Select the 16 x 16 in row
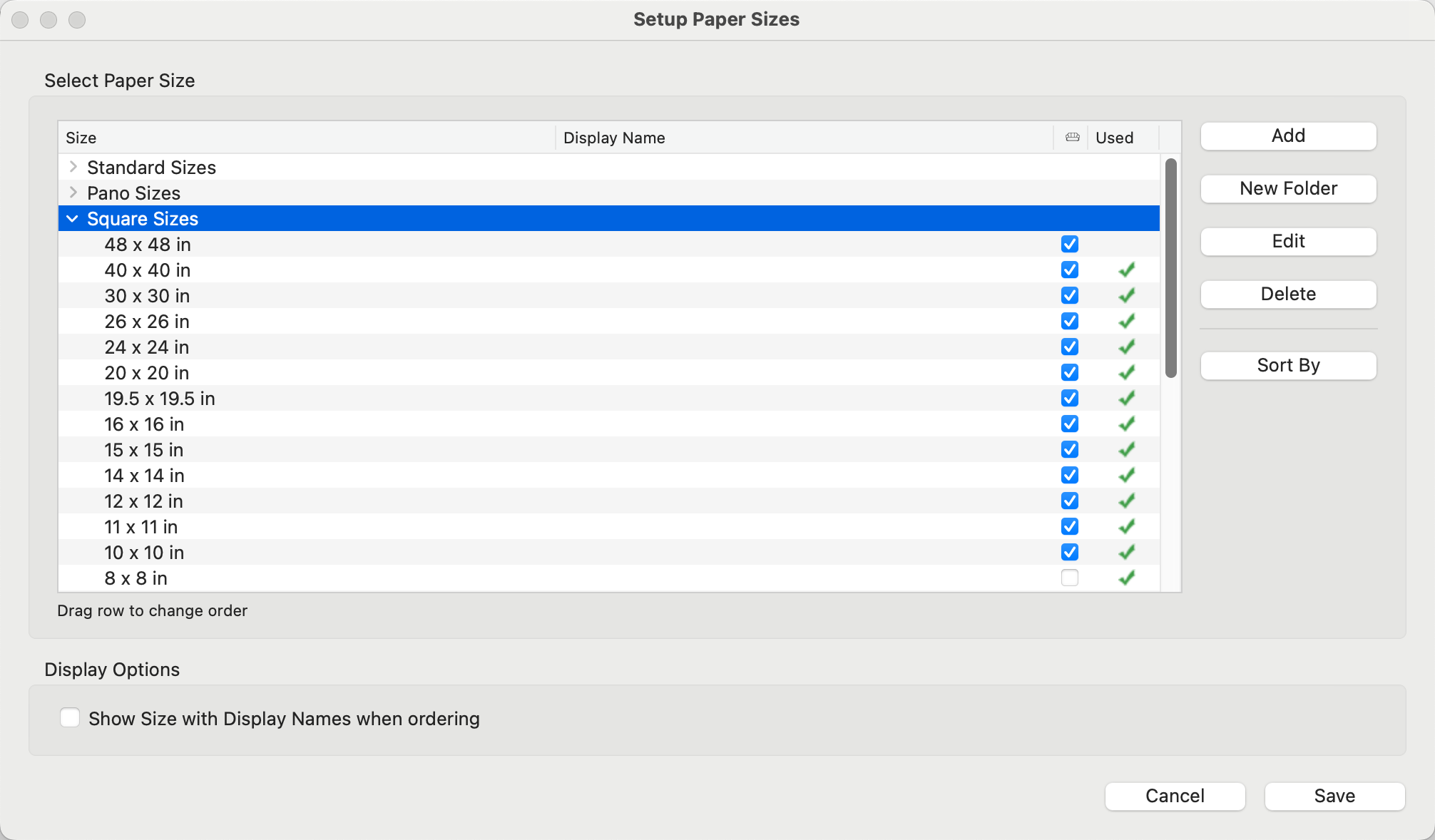The height and width of the screenshot is (840, 1435). (145, 424)
